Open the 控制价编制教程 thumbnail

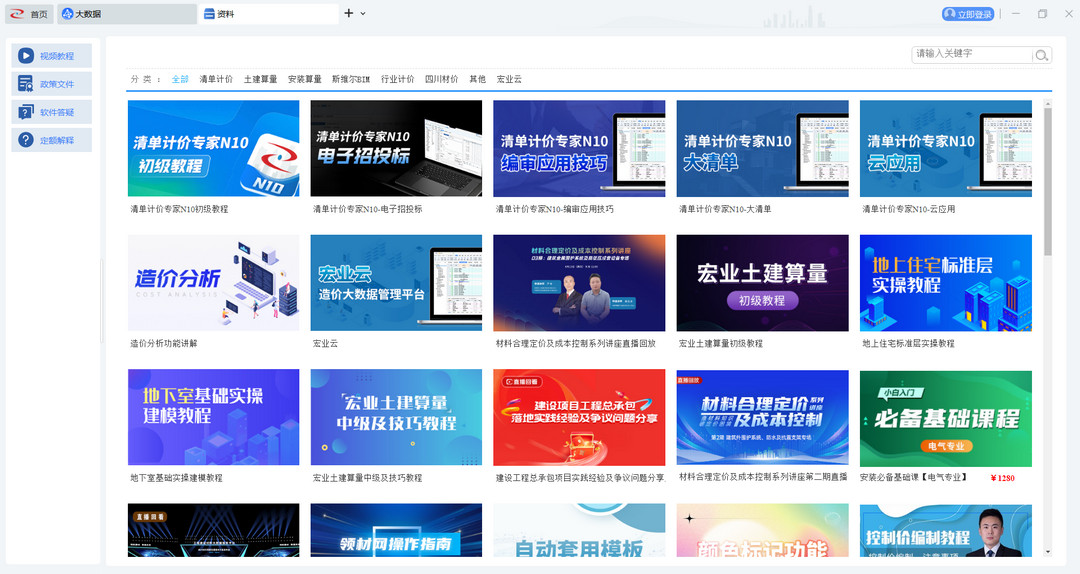click(x=946, y=530)
